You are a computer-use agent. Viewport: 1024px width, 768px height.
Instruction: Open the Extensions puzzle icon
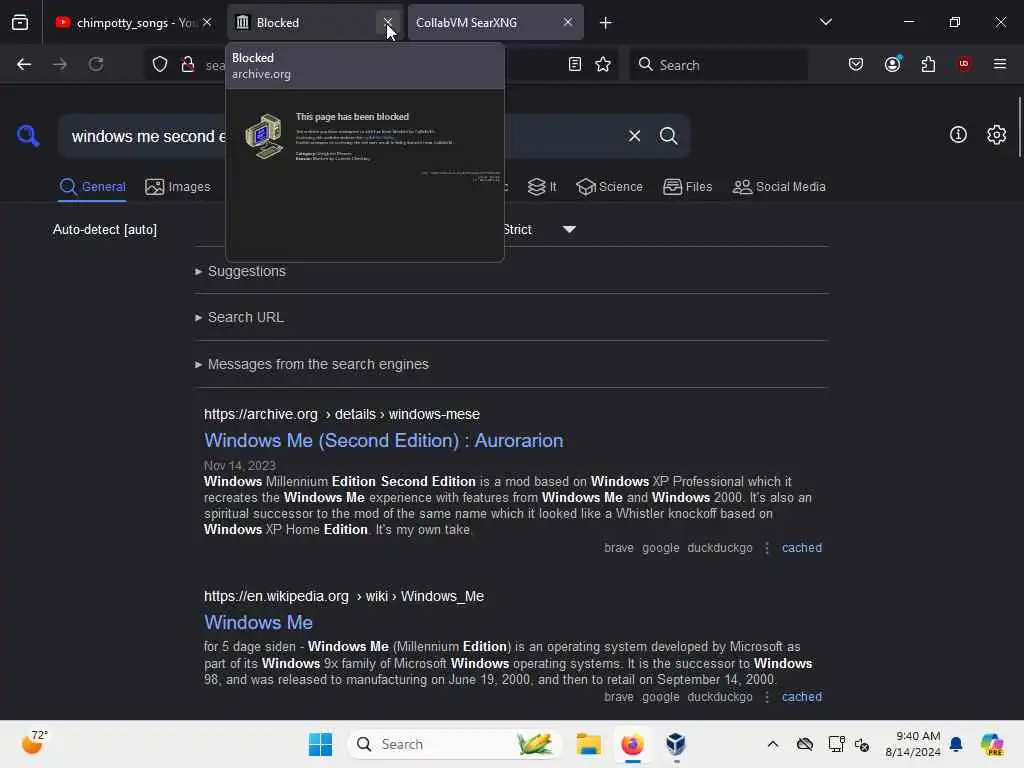[x=928, y=64]
